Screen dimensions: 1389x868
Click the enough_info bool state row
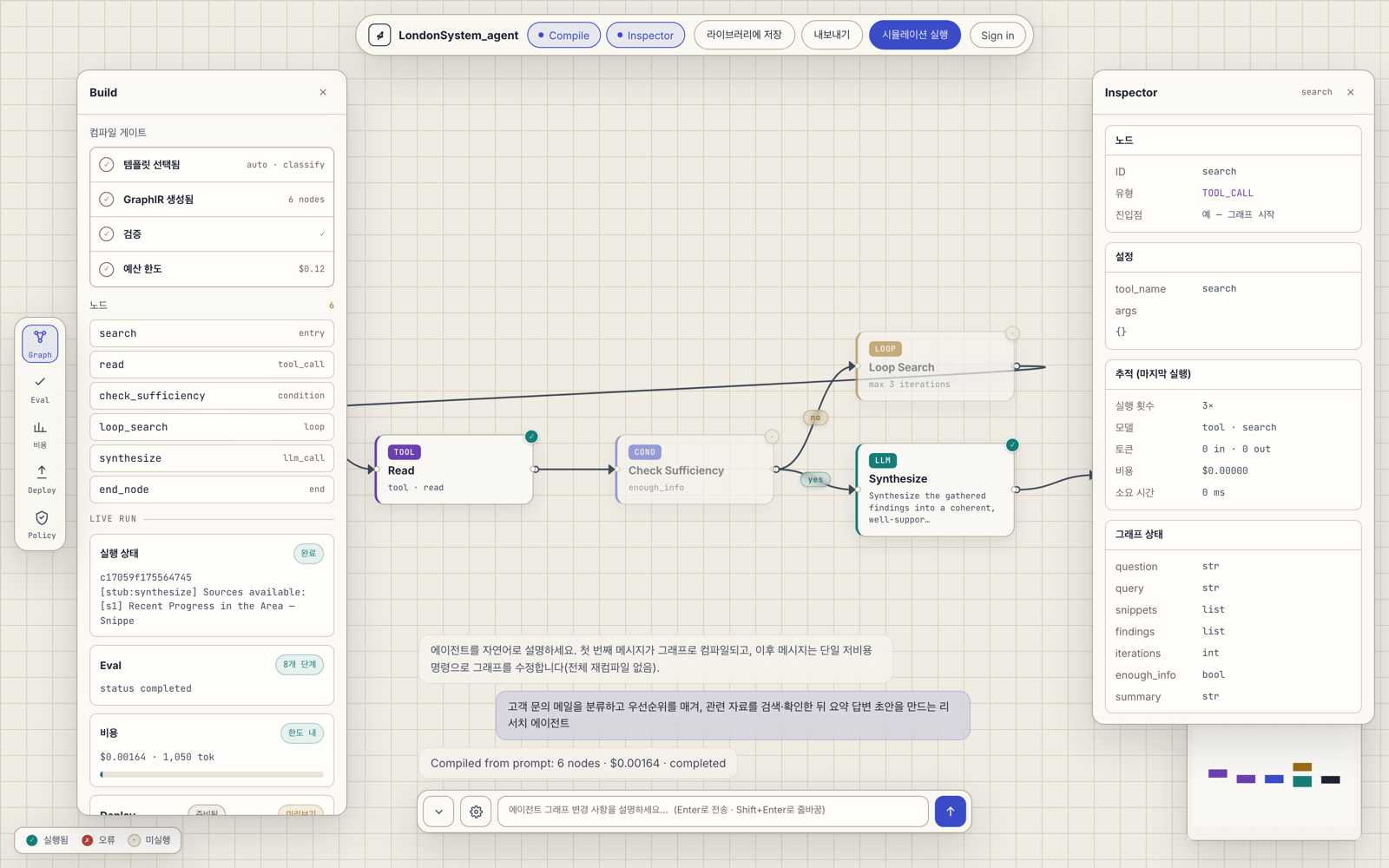point(1233,674)
